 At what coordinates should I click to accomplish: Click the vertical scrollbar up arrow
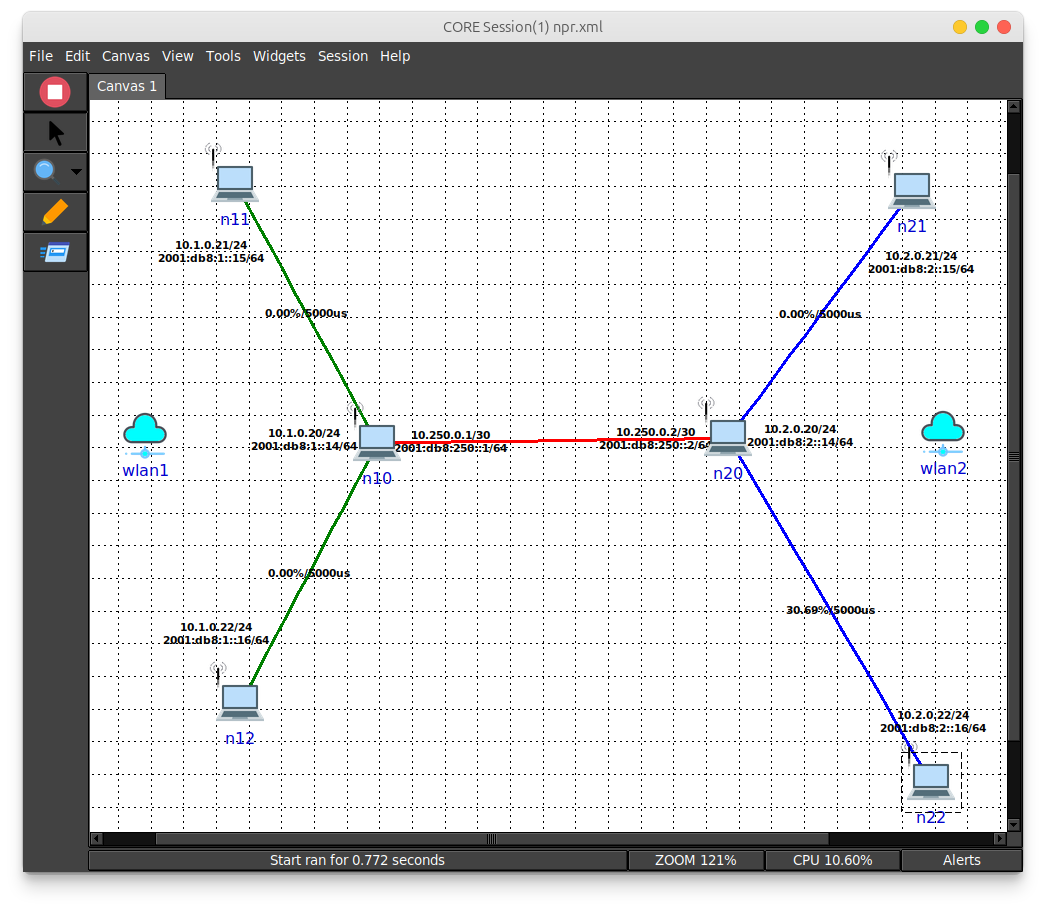pos(1014,106)
